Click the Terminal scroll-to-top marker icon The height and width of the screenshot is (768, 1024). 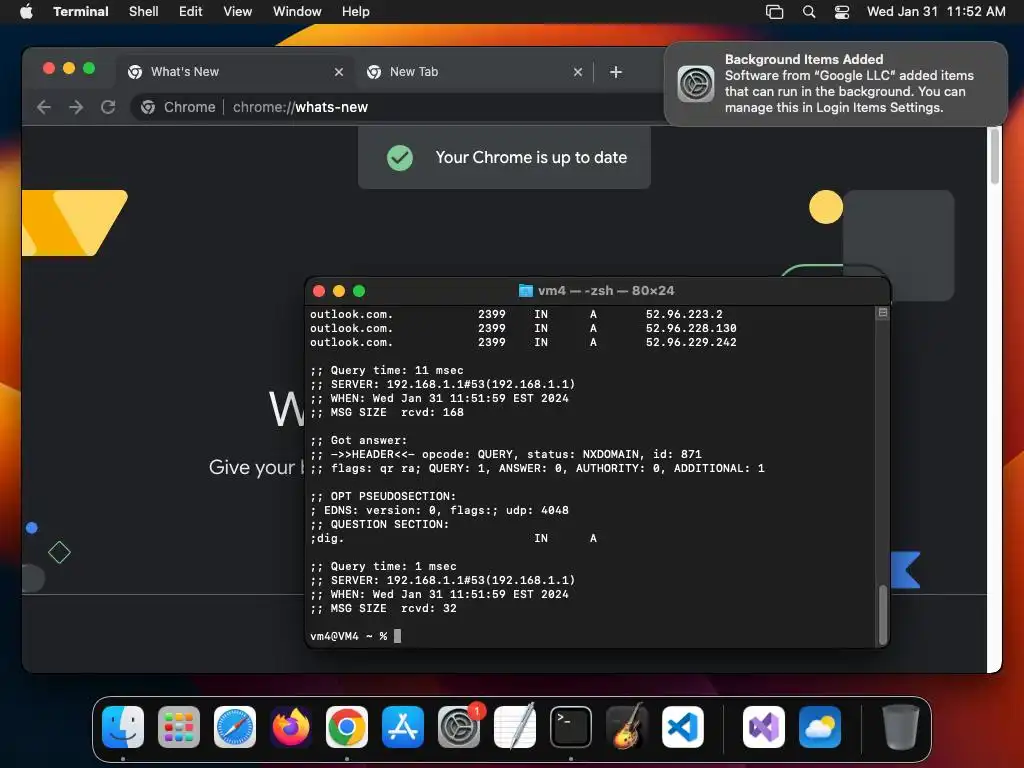coord(883,313)
